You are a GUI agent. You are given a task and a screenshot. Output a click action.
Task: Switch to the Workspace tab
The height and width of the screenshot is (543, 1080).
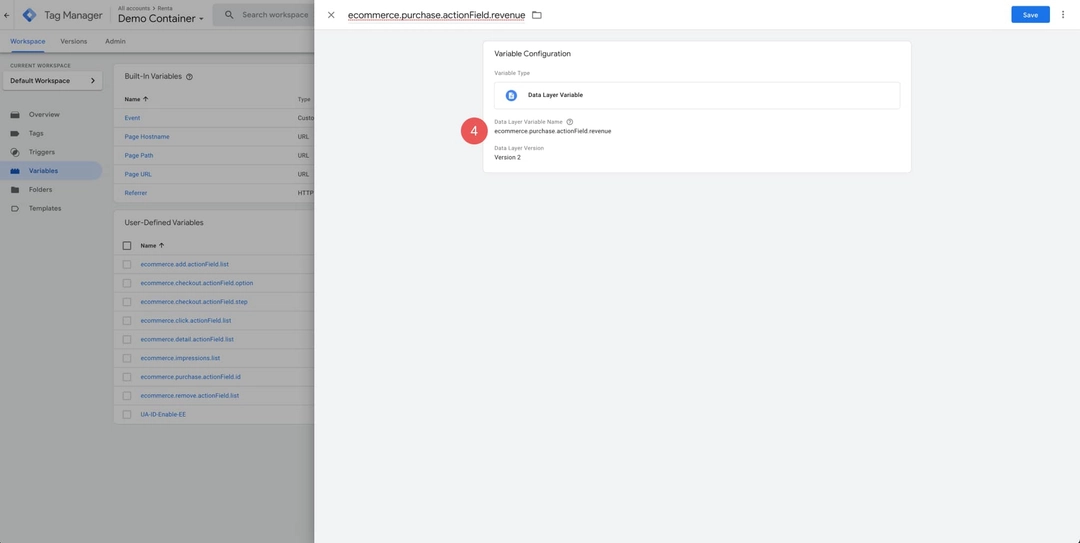[28, 41]
